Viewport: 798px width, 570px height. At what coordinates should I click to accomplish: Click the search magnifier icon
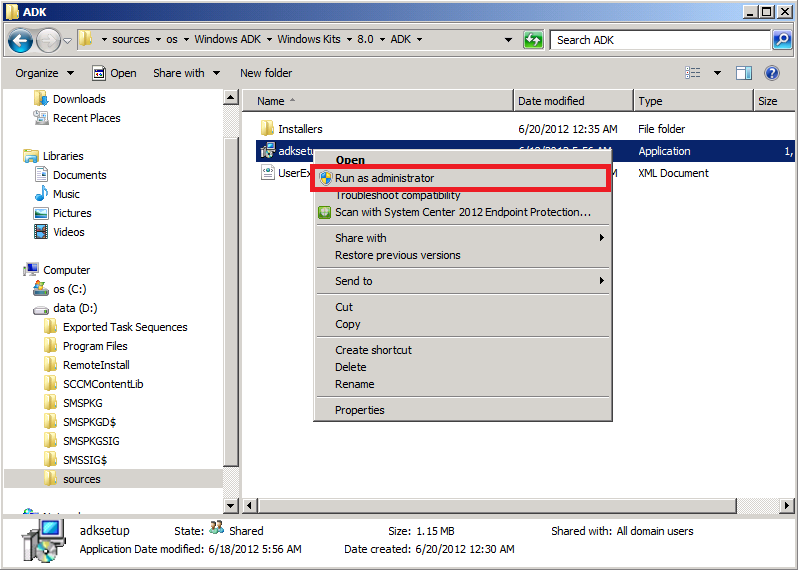tap(782, 40)
